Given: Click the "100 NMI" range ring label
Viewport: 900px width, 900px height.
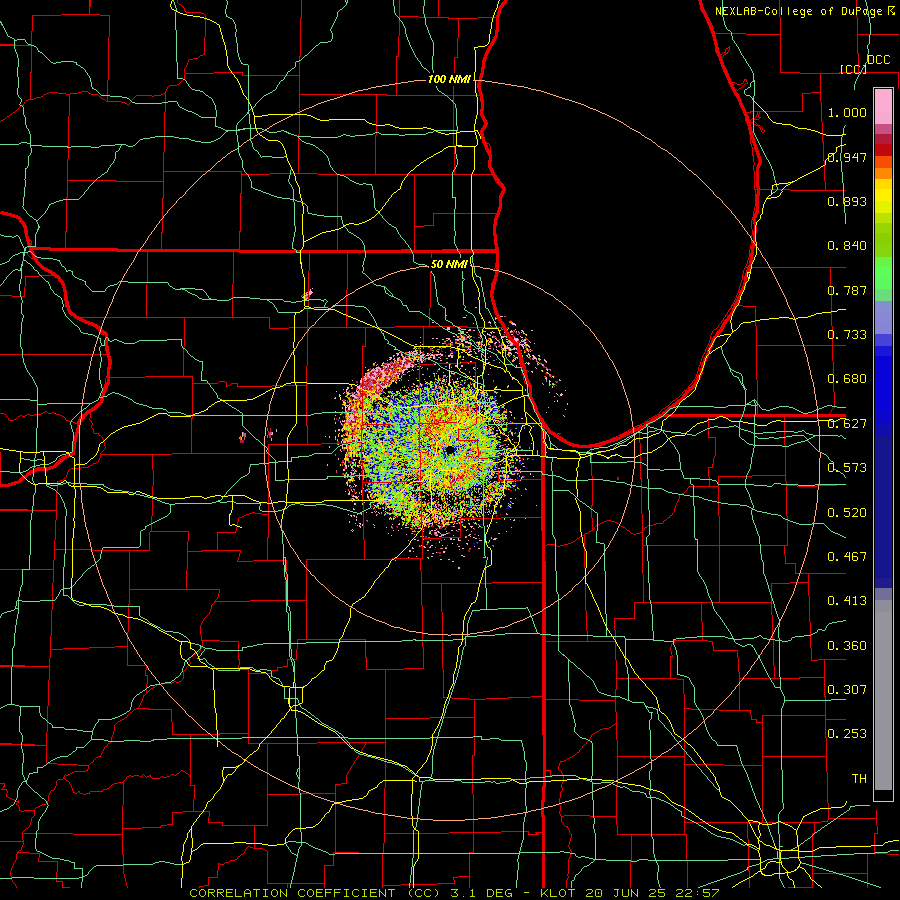Looking at the screenshot, I should click(x=449, y=79).
